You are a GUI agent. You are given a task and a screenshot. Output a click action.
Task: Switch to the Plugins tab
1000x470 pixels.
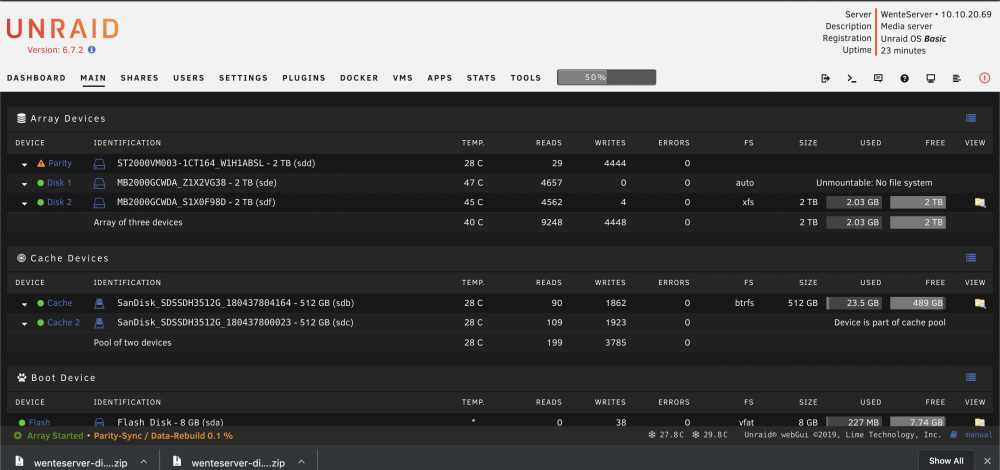(304, 78)
